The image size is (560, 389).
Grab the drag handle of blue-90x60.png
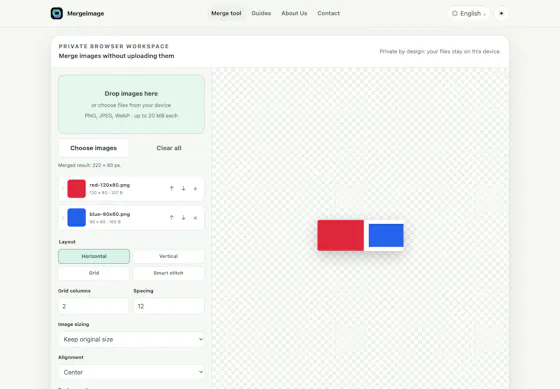pos(63,218)
